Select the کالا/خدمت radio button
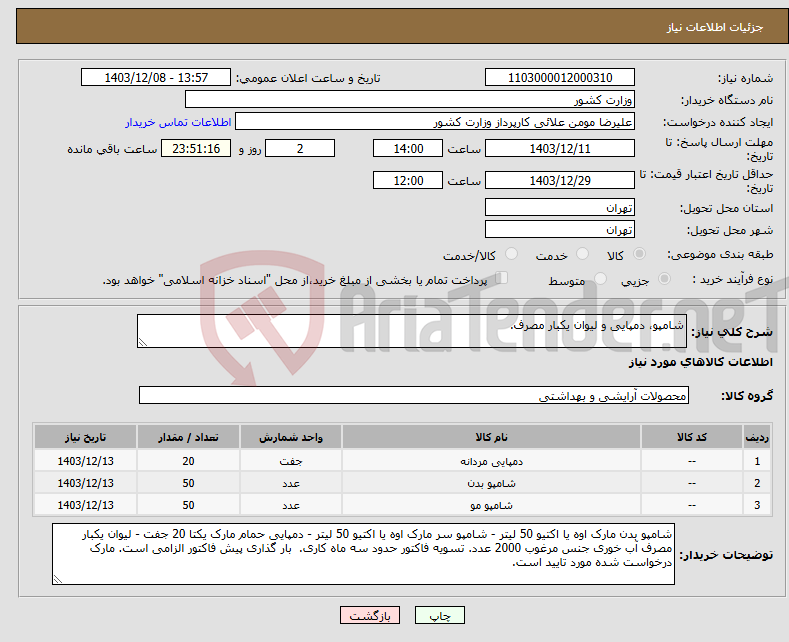This screenshot has height=642, width=789. 511,254
